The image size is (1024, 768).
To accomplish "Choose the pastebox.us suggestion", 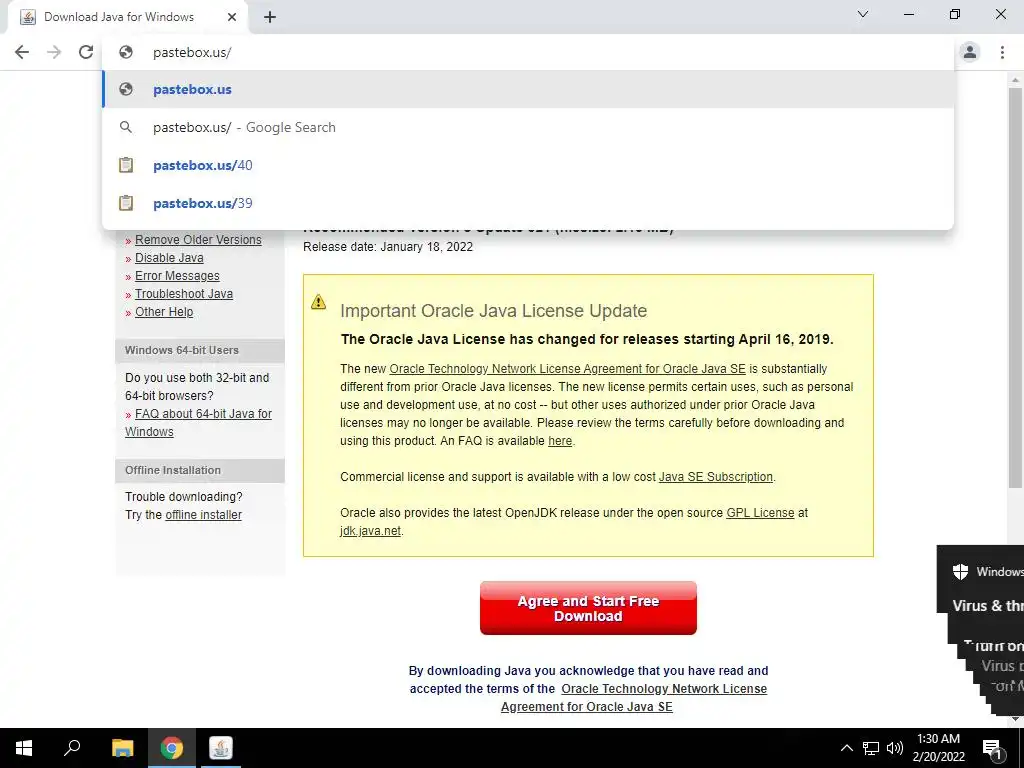I will [528, 89].
